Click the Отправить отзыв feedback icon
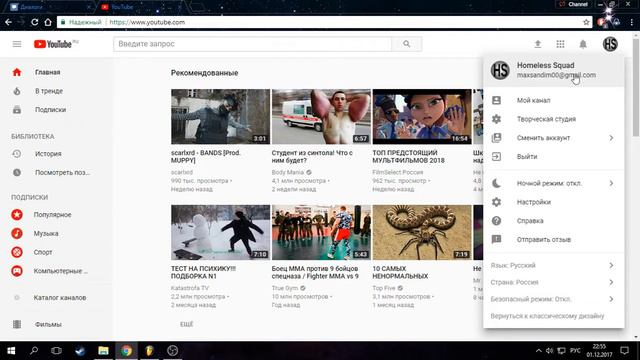 pyautogui.click(x=496, y=240)
